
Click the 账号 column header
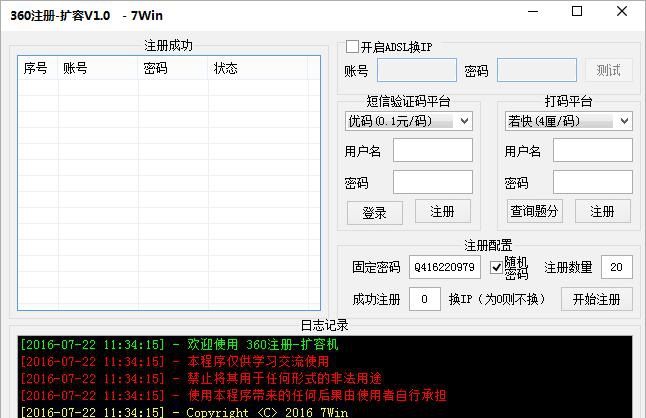pyautogui.click(x=97, y=68)
